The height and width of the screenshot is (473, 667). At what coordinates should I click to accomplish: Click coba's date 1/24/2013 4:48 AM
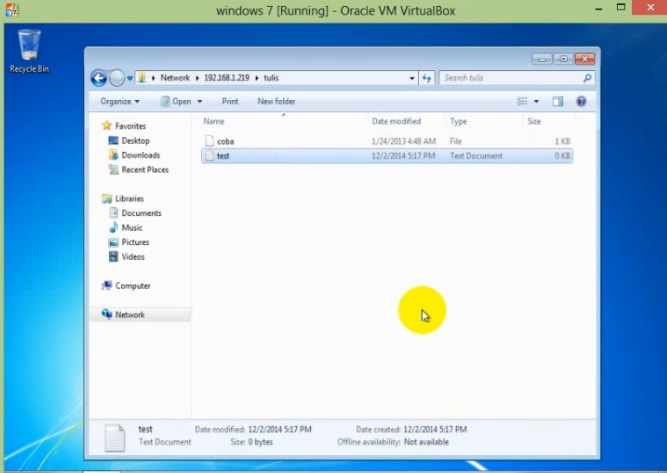point(404,141)
